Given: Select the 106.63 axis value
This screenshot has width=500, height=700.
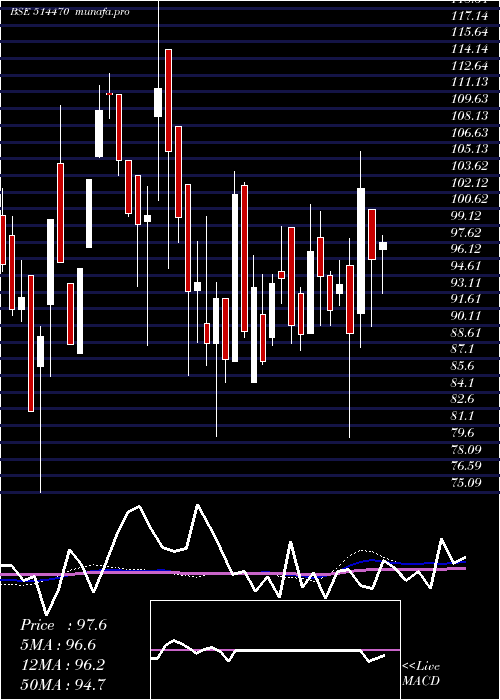Looking at the screenshot, I should click(469, 133).
